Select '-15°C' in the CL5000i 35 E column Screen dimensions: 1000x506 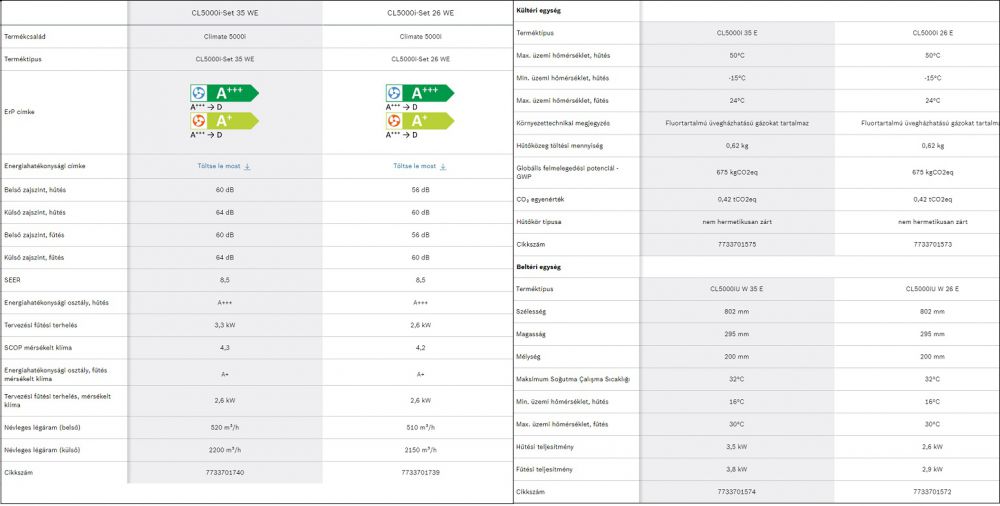click(x=737, y=78)
